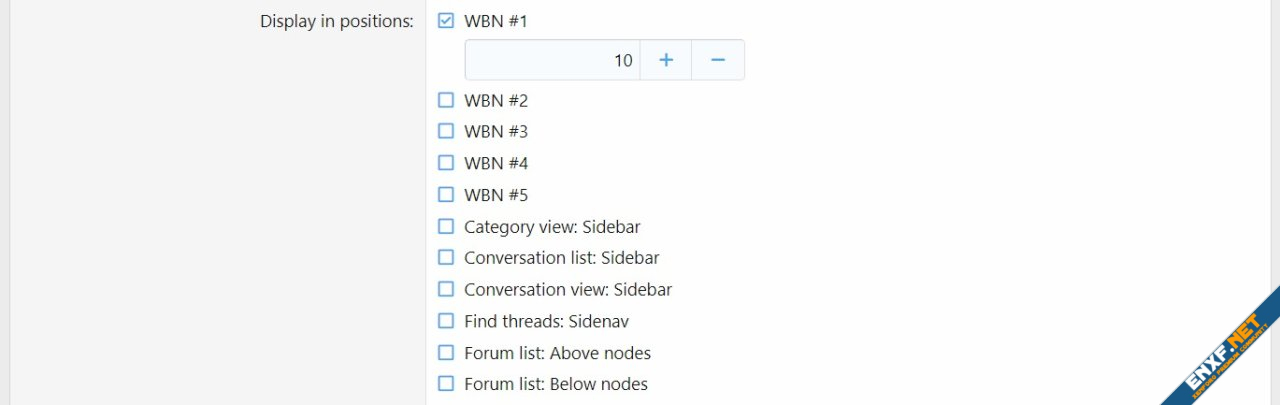The height and width of the screenshot is (405, 1280).
Task: Enable the WBN #2 checkbox
Action: (x=446, y=100)
